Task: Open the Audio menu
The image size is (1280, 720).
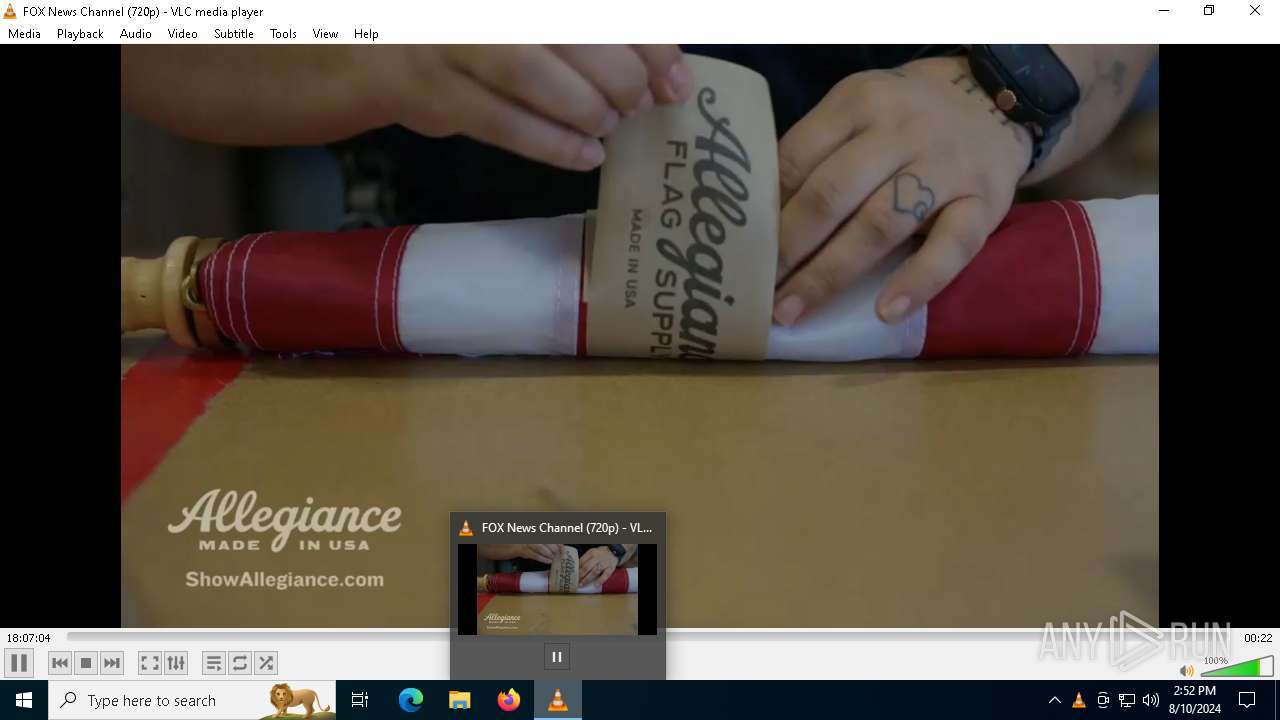Action: pyautogui.click(x=136, y=34)
